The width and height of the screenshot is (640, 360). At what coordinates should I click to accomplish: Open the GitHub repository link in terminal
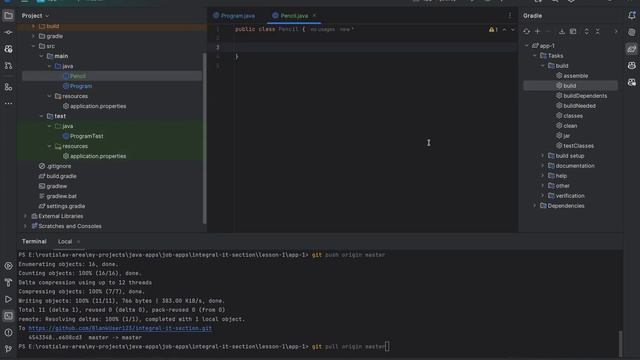point(120,328)
